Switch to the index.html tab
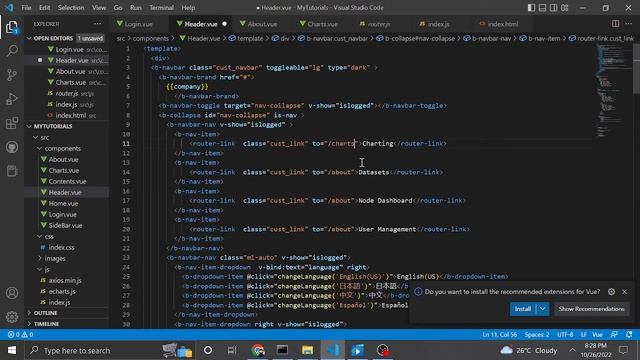Viewport: 640px width, 360px height. (x=503, y=24)
